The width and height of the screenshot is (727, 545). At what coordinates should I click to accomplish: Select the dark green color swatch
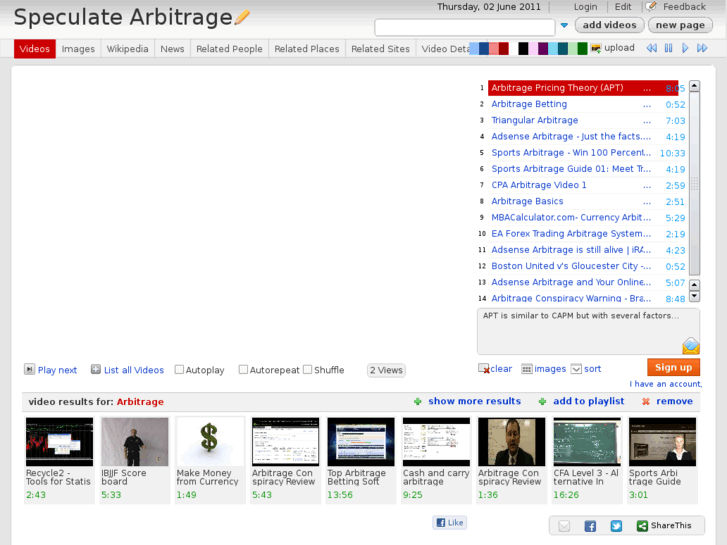[582, 48]
